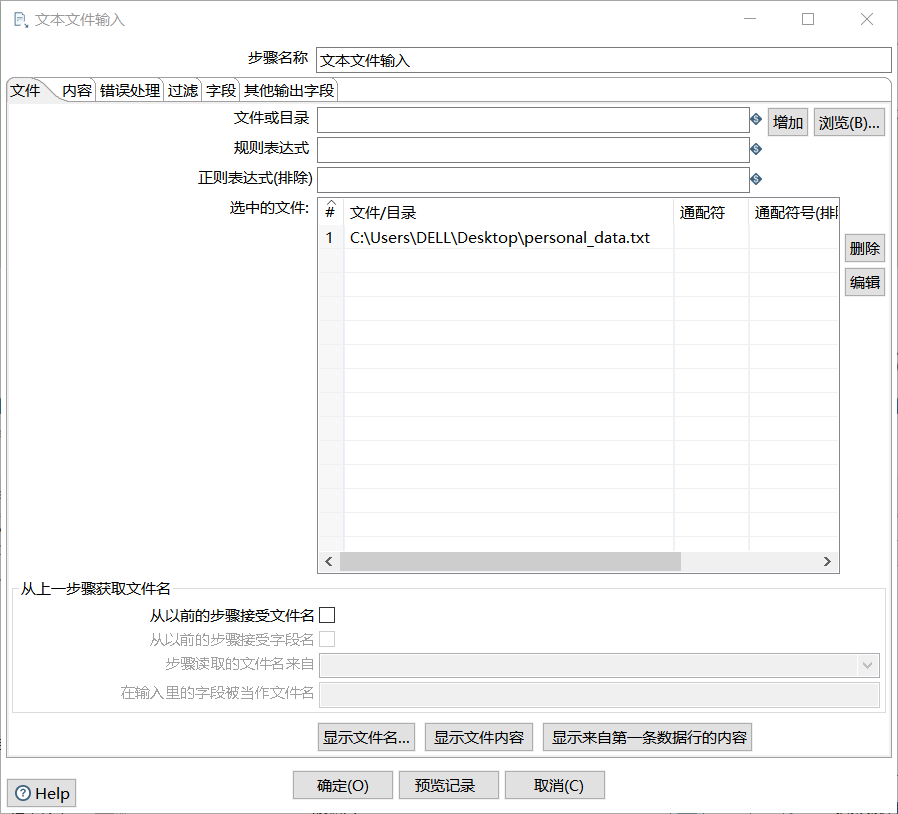This screenshot has height=814, width=898.
Task: Click the 增加 button to add a file
Action: (x=788, y=121)
